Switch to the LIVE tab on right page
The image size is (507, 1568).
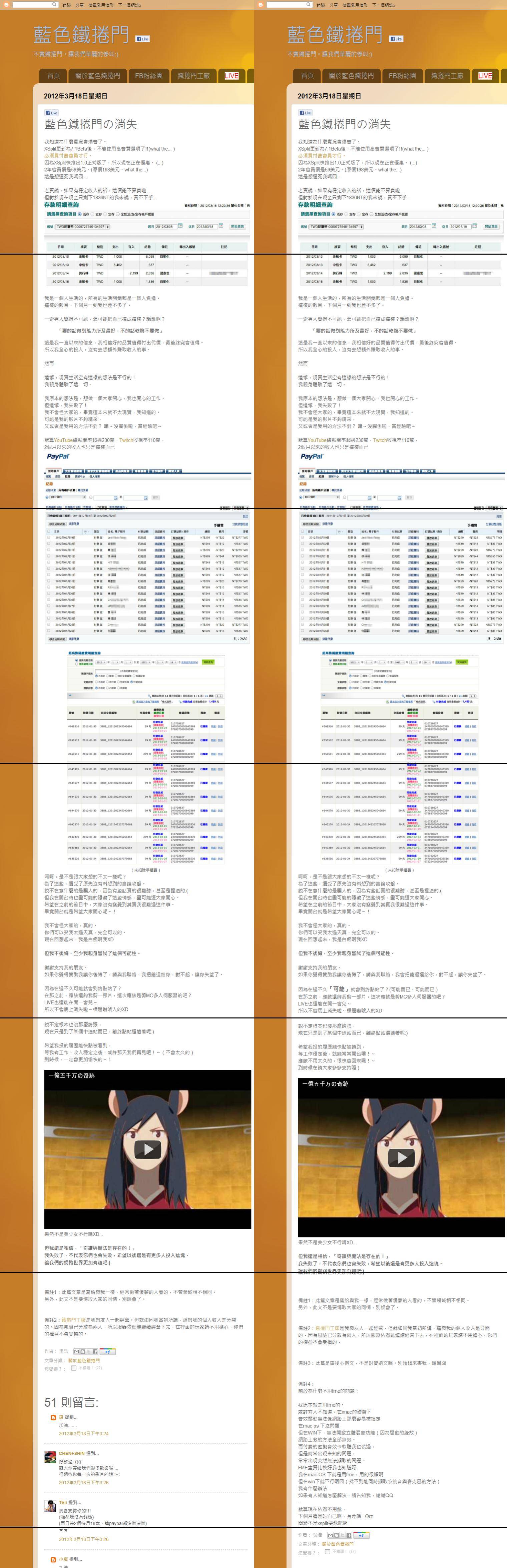[485, 76]
